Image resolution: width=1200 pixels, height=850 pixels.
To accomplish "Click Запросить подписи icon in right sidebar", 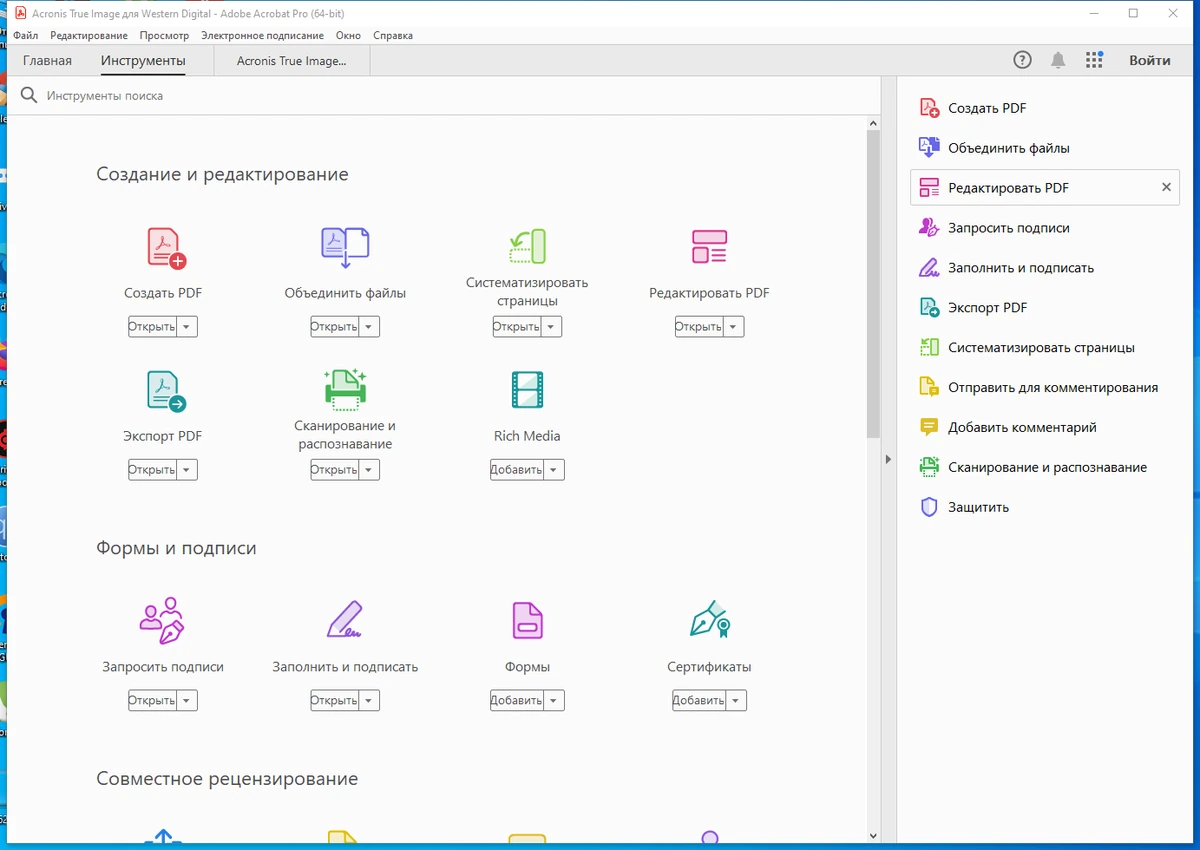I will click(x=929, y=228).
